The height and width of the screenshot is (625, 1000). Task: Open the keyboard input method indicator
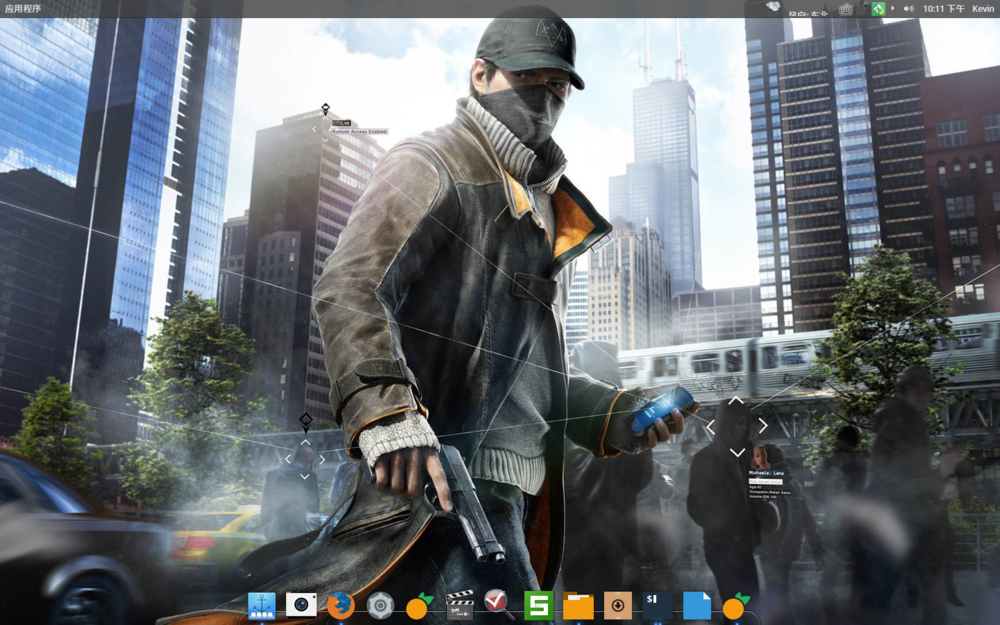[846, 9]
